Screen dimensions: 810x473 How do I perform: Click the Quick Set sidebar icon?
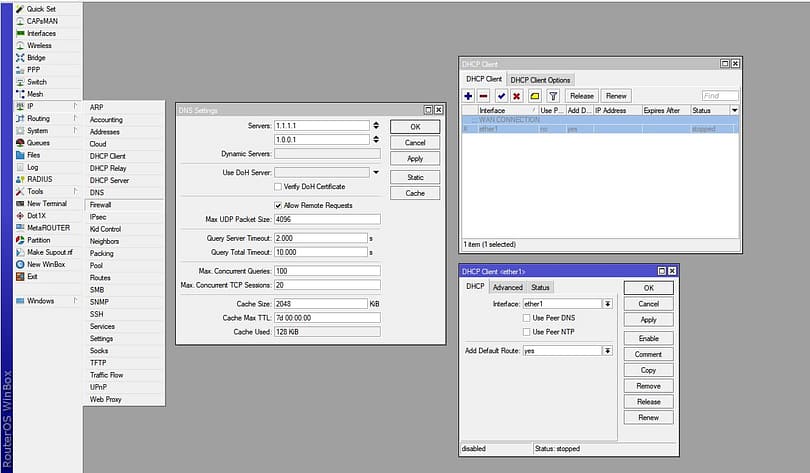(x=20, y=9)
